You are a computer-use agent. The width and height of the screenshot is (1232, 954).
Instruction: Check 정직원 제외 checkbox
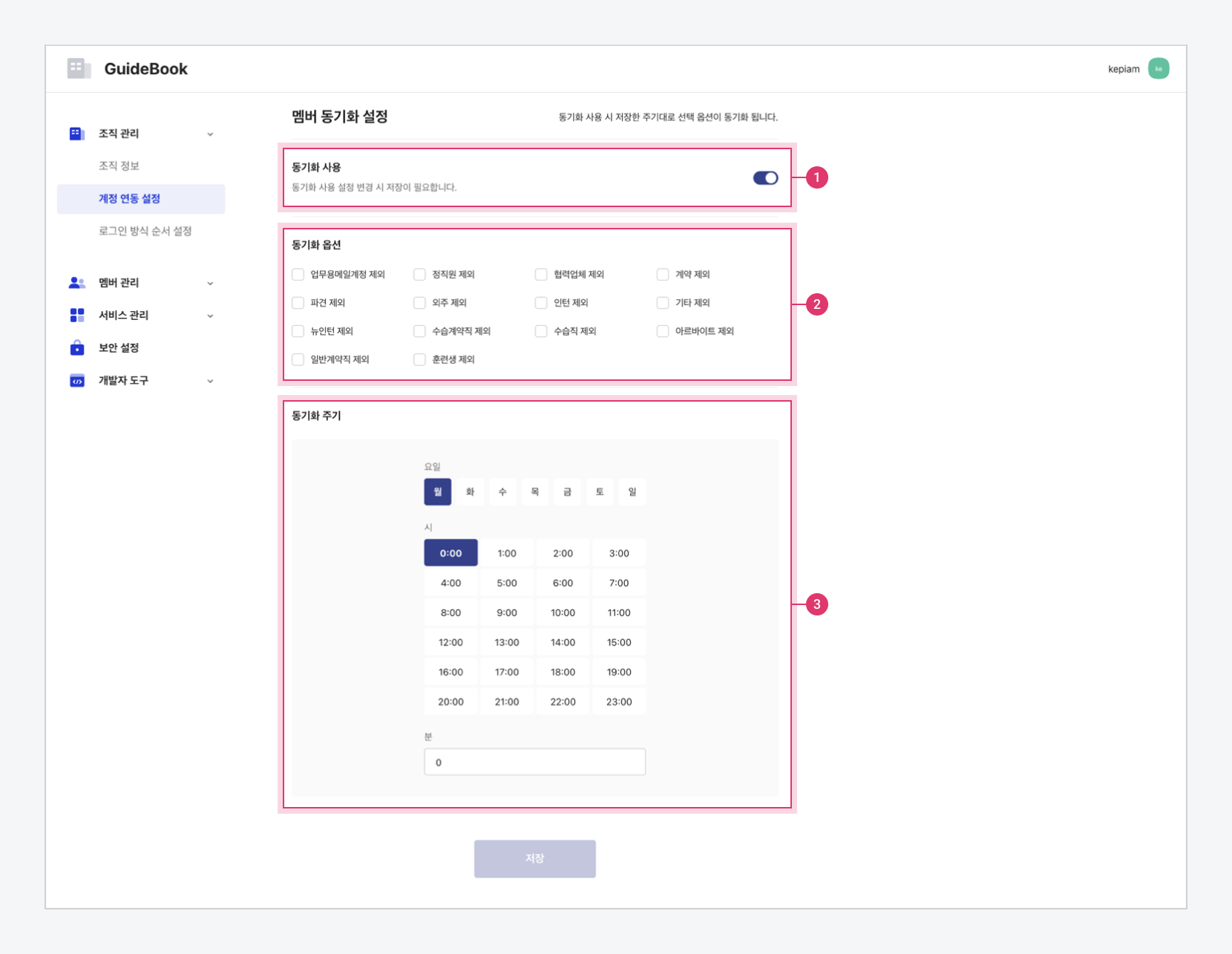[420, 275]
